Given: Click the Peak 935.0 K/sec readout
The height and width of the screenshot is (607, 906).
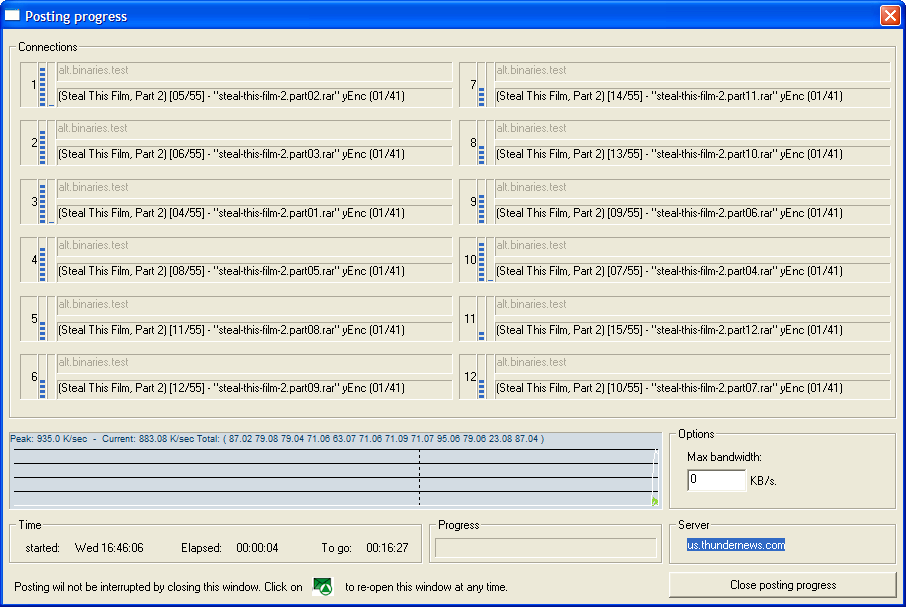Looking at the screenshot, I should click(x=49, y=439).
